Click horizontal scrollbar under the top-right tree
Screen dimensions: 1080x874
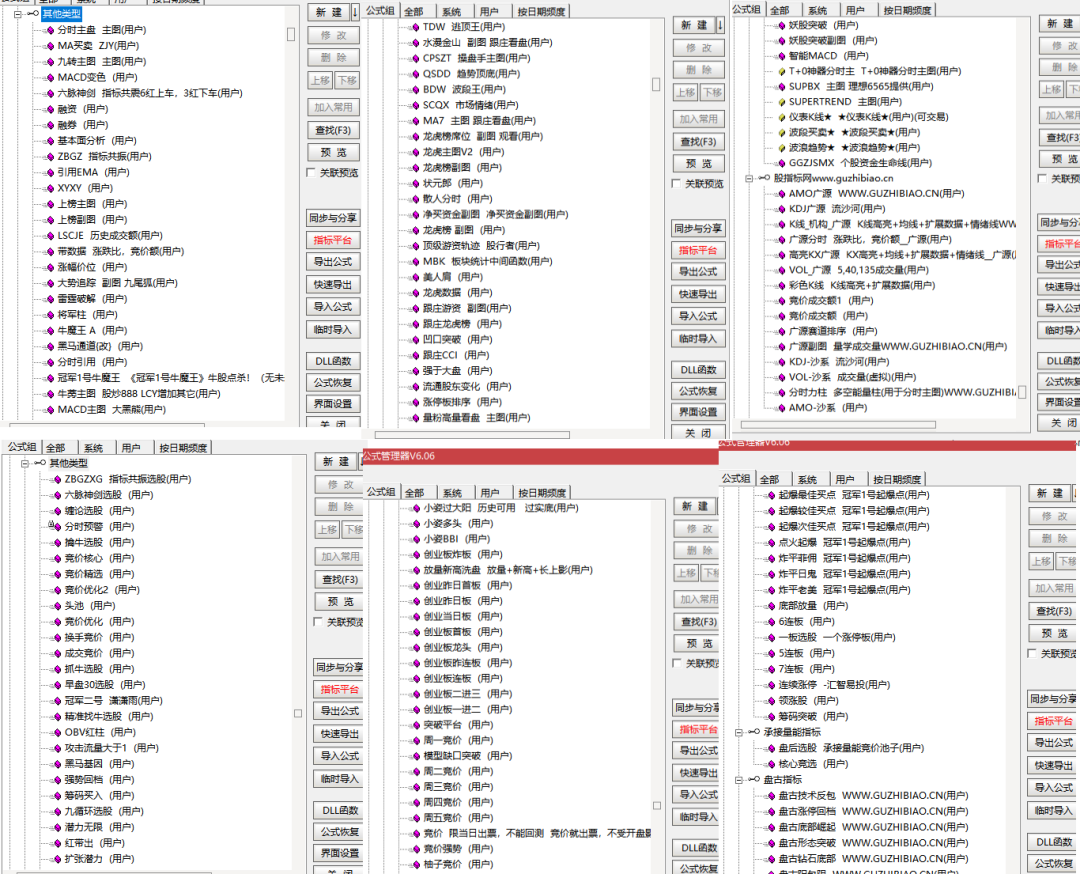coord(838,425)
